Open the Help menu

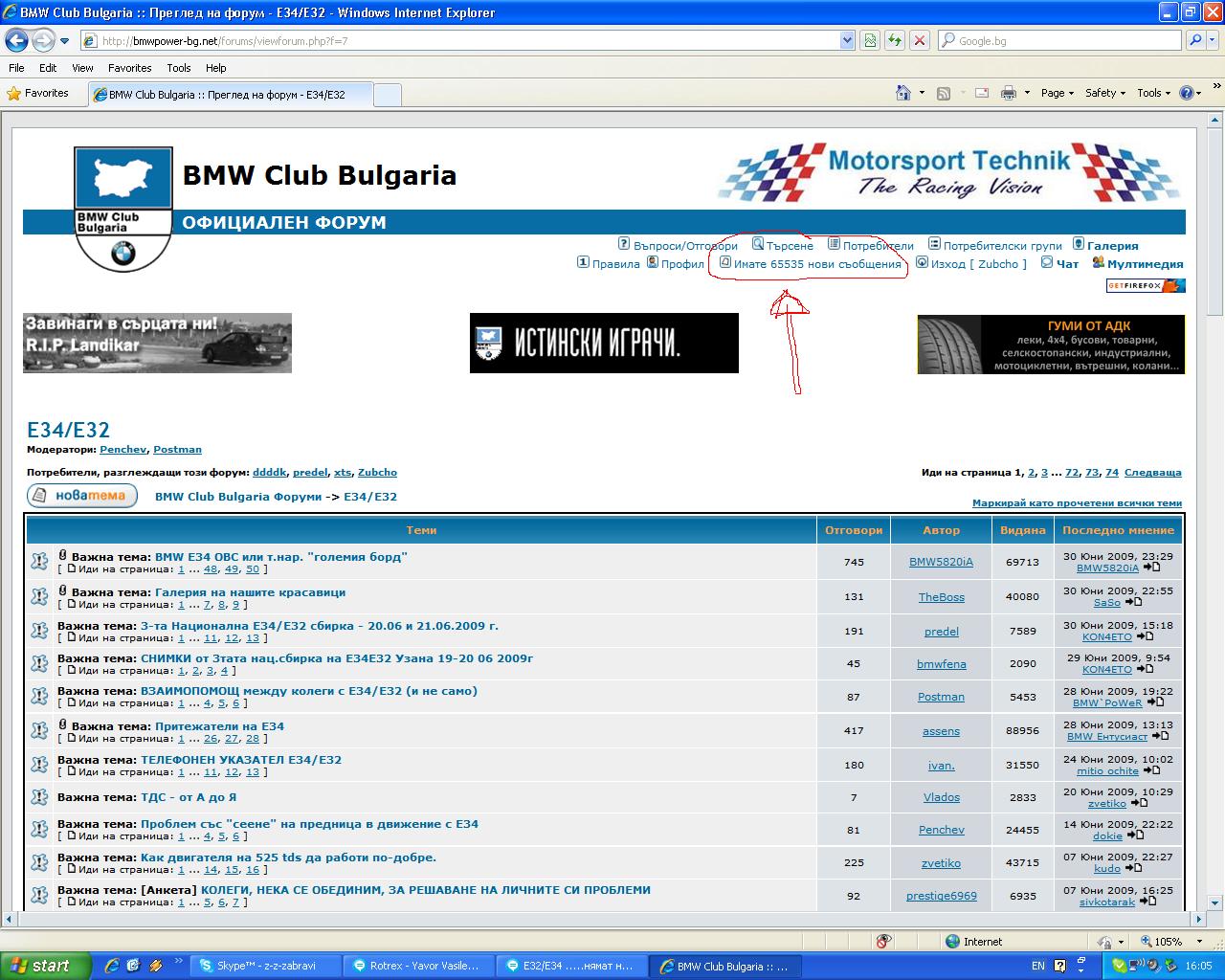pos(215,68)
